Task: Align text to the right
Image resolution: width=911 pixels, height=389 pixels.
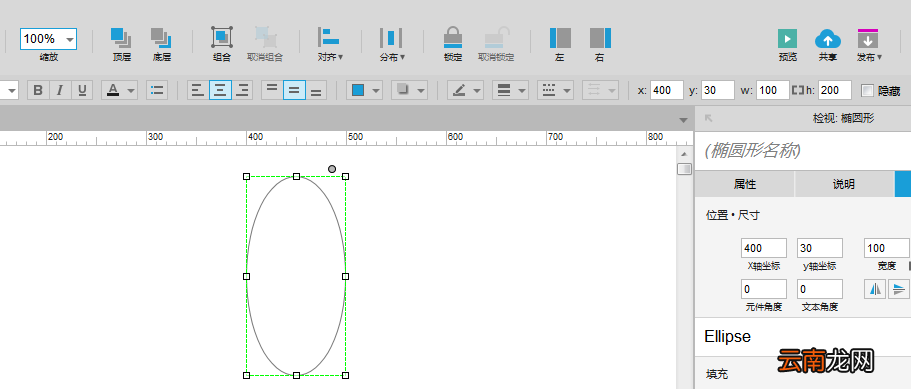Action: tap(242, 90)
